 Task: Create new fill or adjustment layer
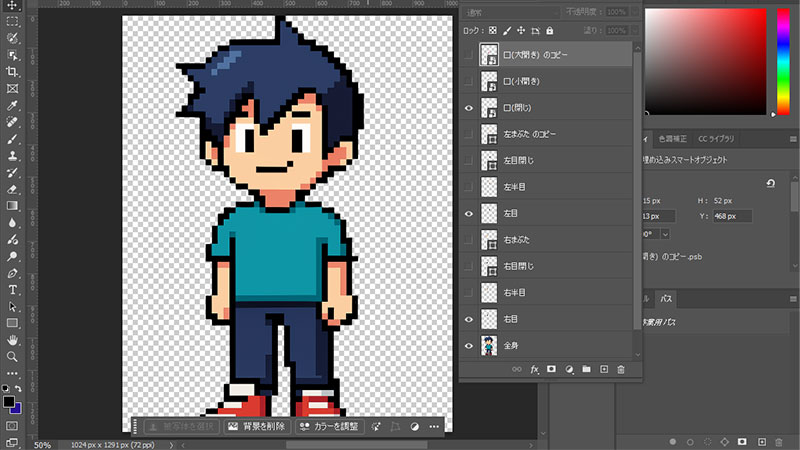[569, 369]
